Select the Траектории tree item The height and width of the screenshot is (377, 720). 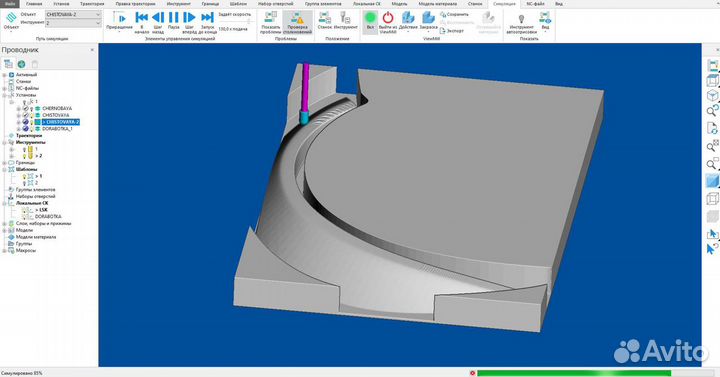(29, 136)
